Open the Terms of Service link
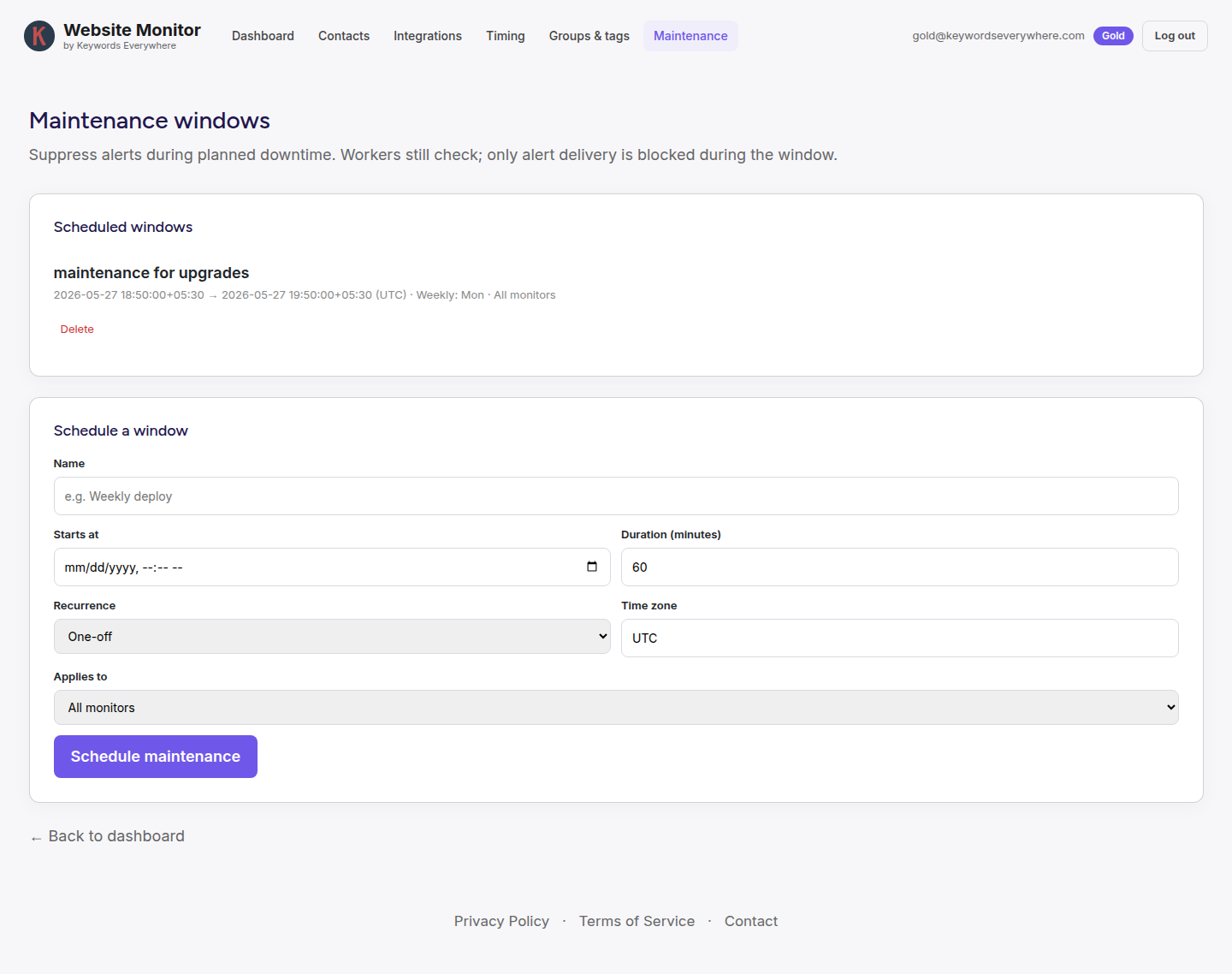 (x=637, y=921)
